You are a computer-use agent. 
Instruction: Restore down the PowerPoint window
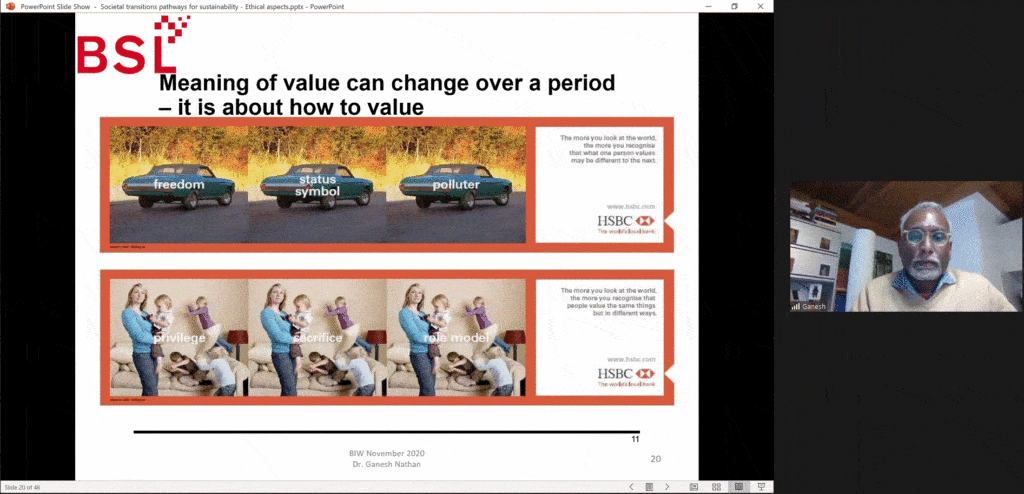coord(734,6)
